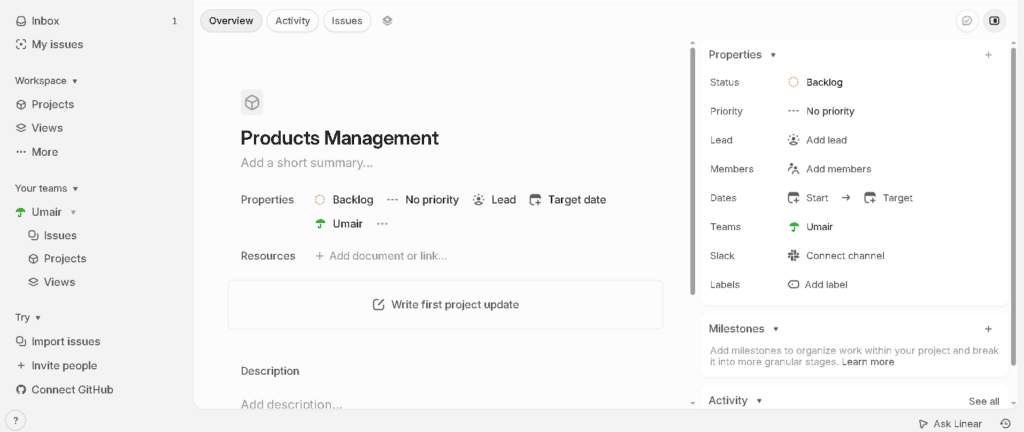Click the Umair team Issues icon

click(33, 236)
